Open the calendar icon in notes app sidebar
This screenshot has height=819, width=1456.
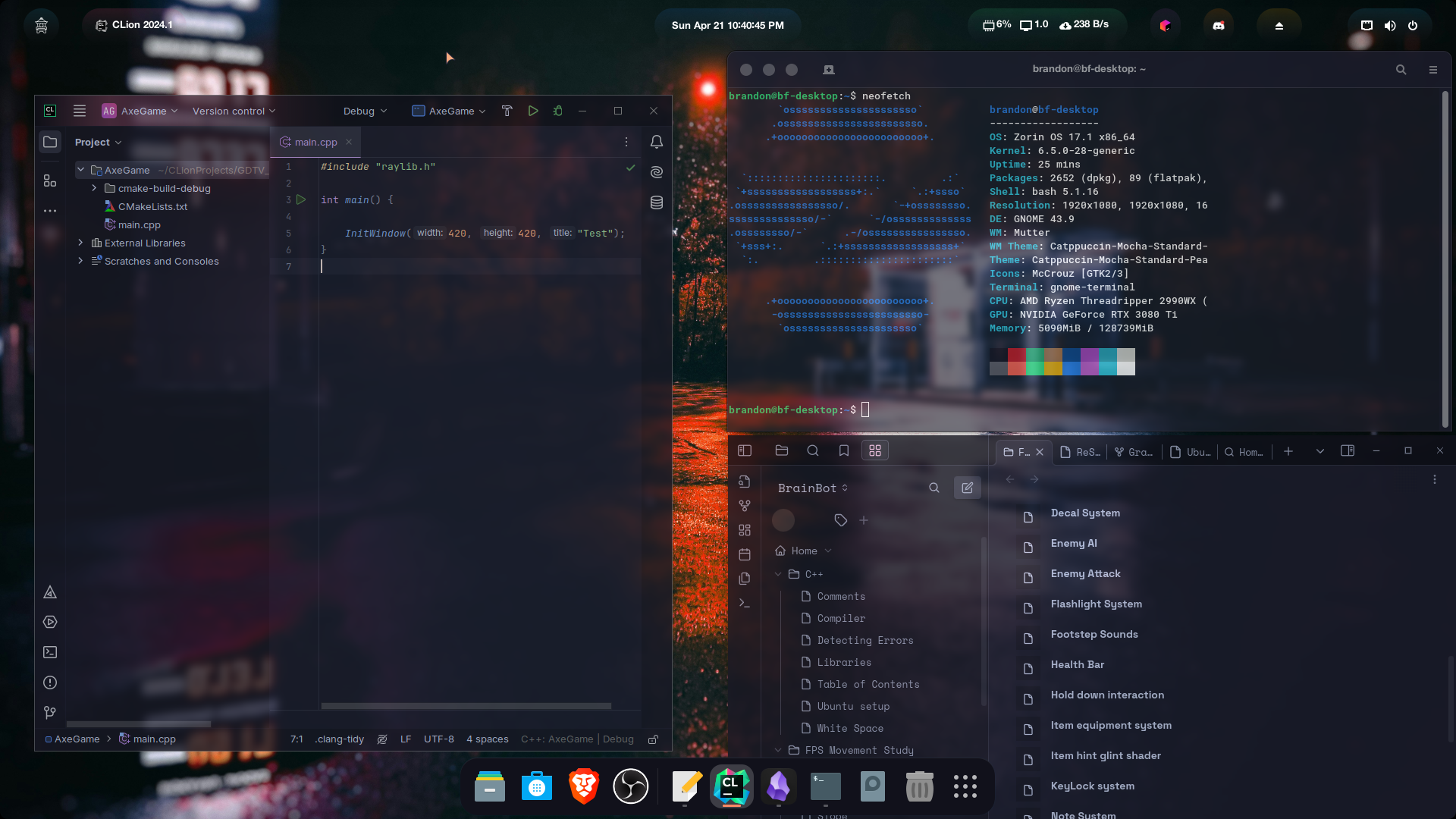pyautogui.click(x=745, y=554)
